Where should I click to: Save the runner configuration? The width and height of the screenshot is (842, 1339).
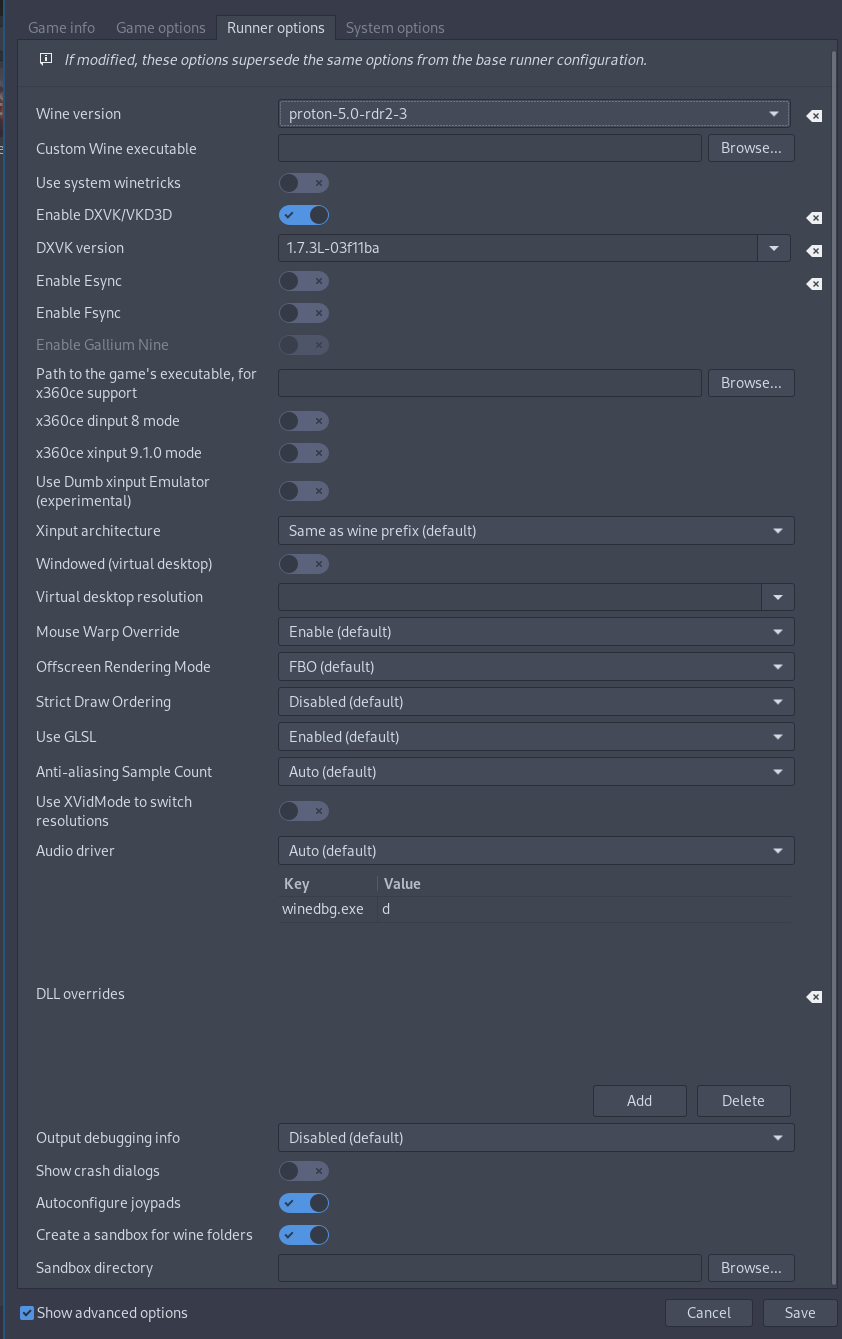click(x=800, y=1313)
